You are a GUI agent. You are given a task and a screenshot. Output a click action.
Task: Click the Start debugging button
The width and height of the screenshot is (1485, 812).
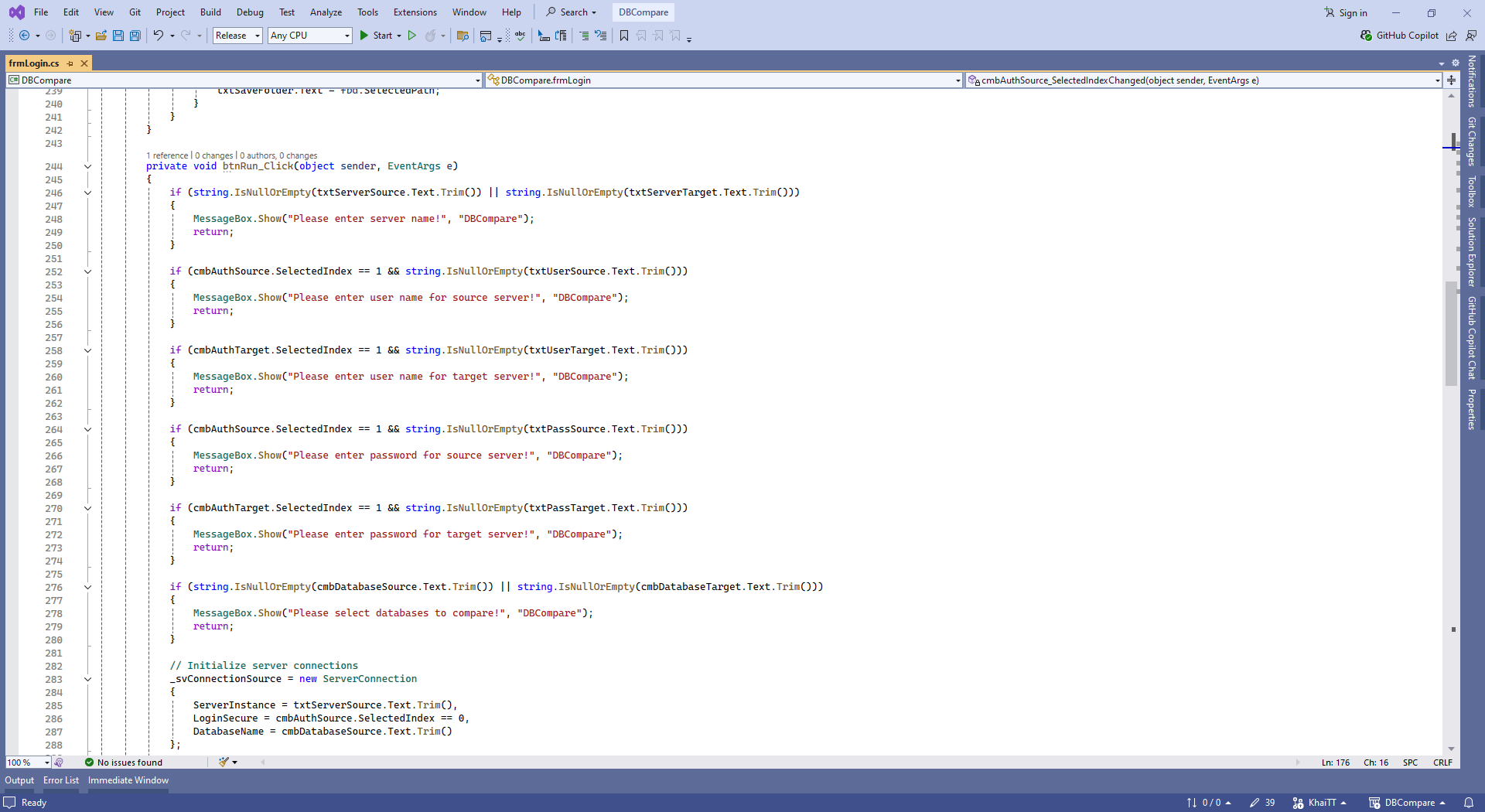[x=376, y=36]
